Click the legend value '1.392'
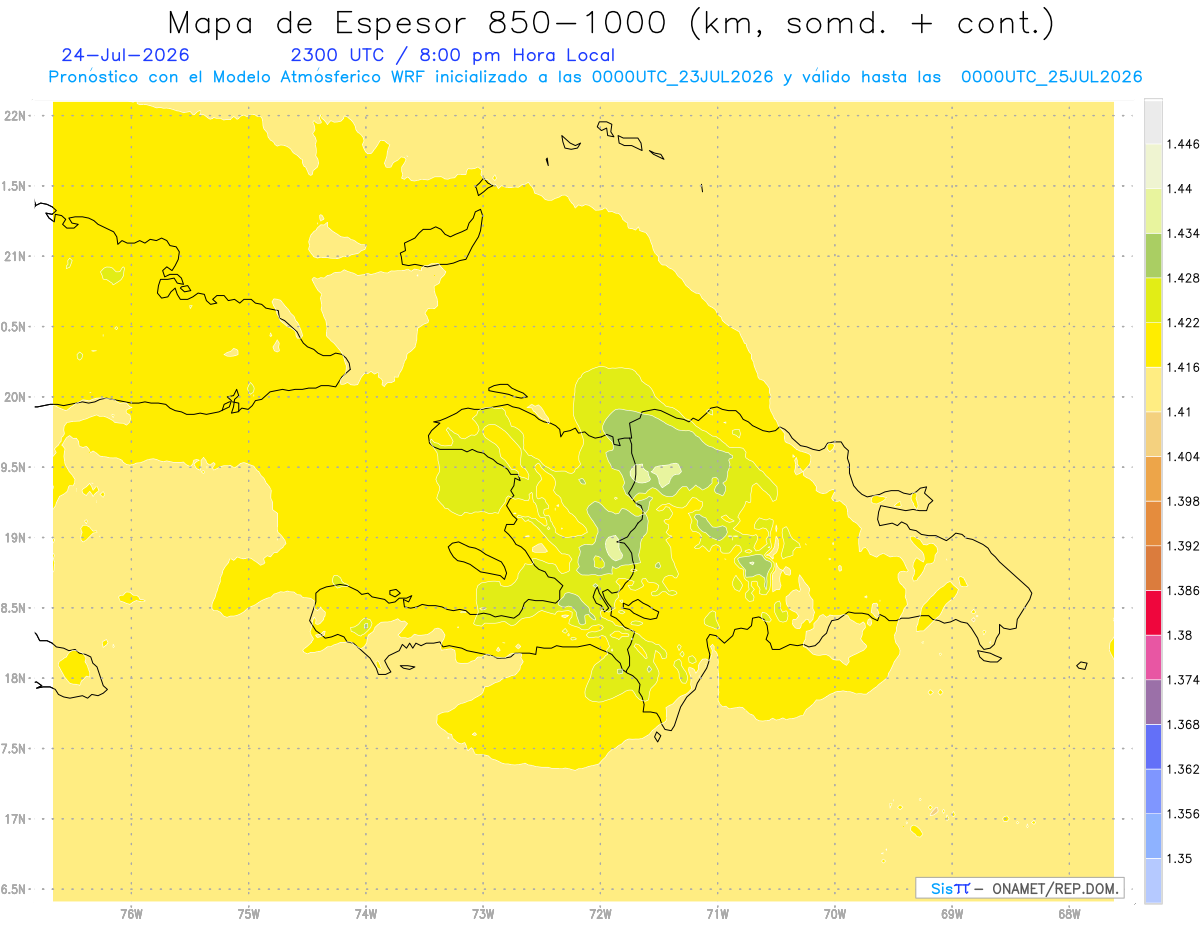 1183,546
